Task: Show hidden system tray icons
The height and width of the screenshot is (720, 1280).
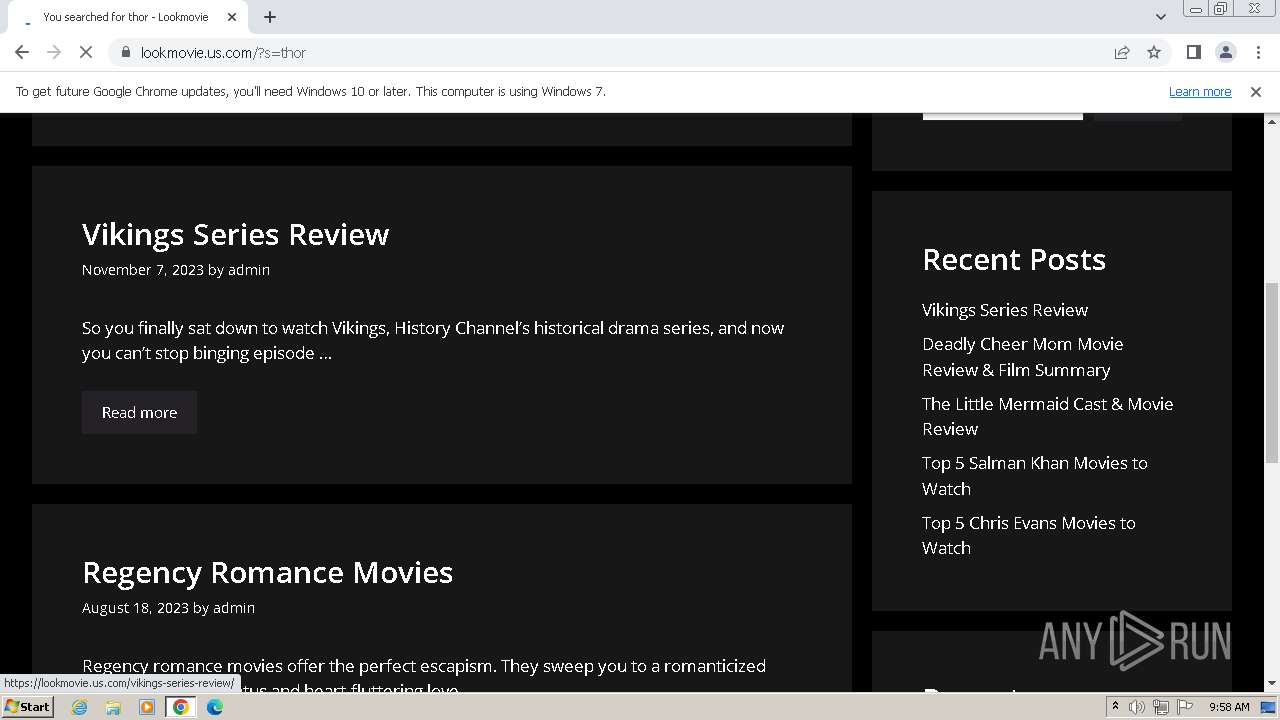Action: click(x=1115, y=707)
